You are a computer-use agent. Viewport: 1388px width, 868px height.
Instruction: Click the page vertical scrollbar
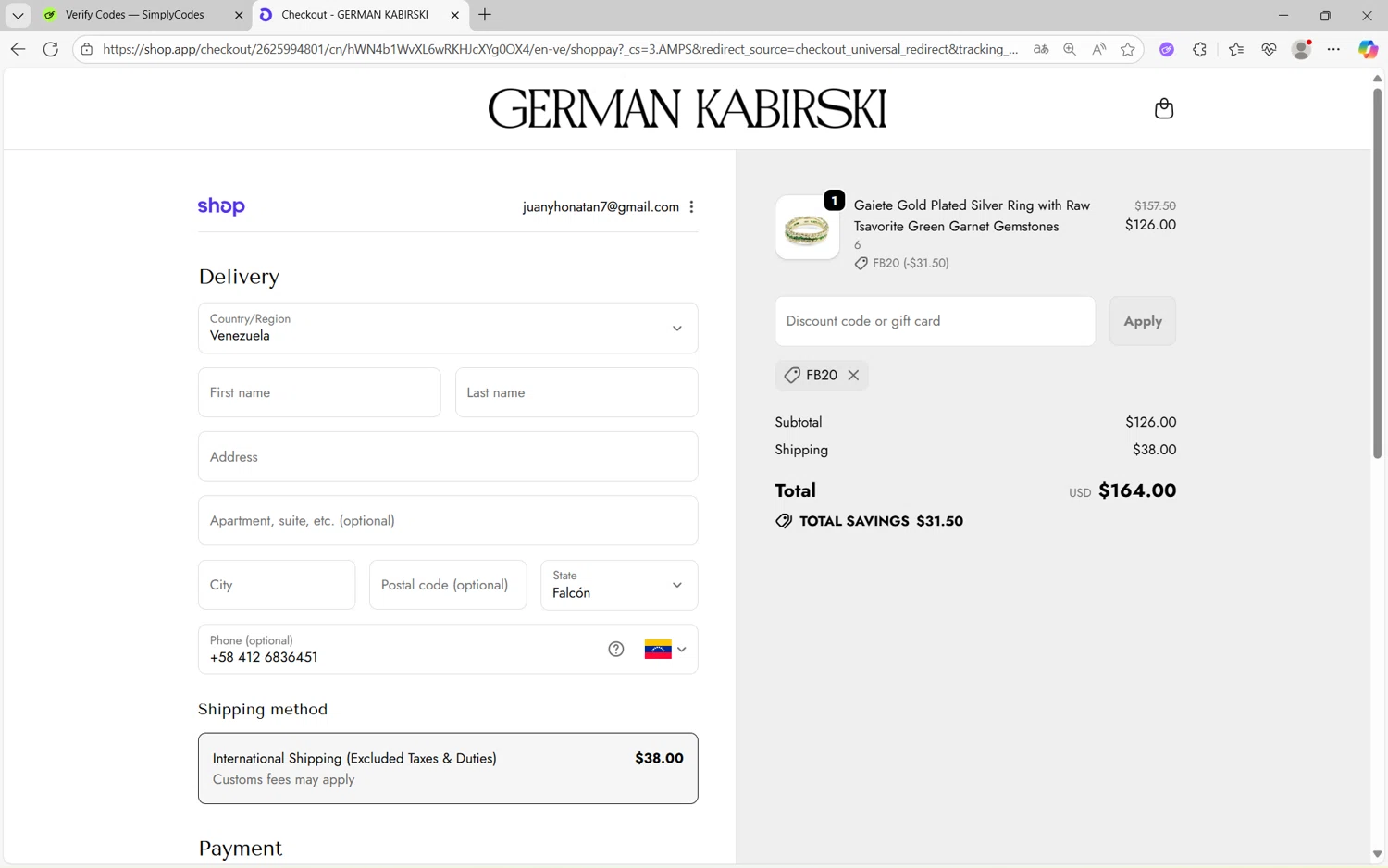(1377, 273)
